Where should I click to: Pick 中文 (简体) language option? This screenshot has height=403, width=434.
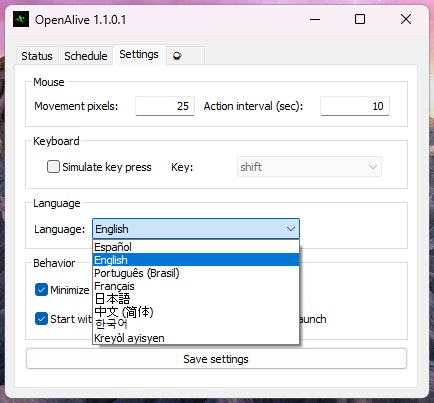click(x=196, y=311)
